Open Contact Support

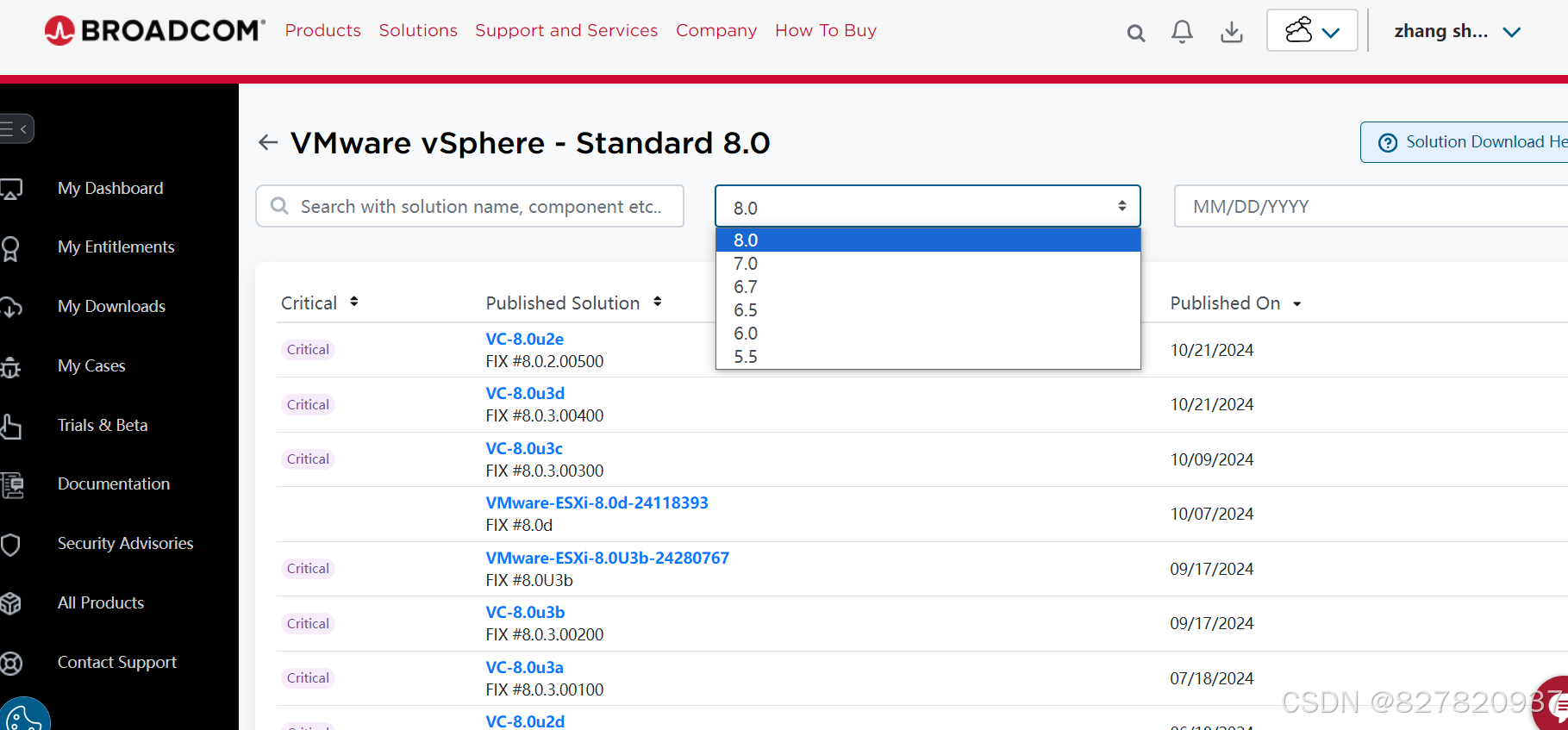point(117,663)
